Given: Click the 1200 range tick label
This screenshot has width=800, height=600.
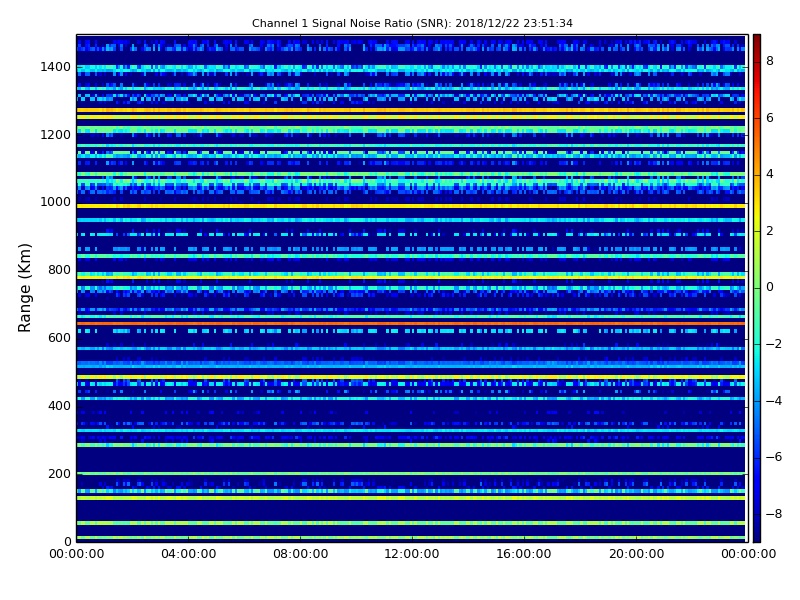Looking at the screenshot, I should point(56,135).
